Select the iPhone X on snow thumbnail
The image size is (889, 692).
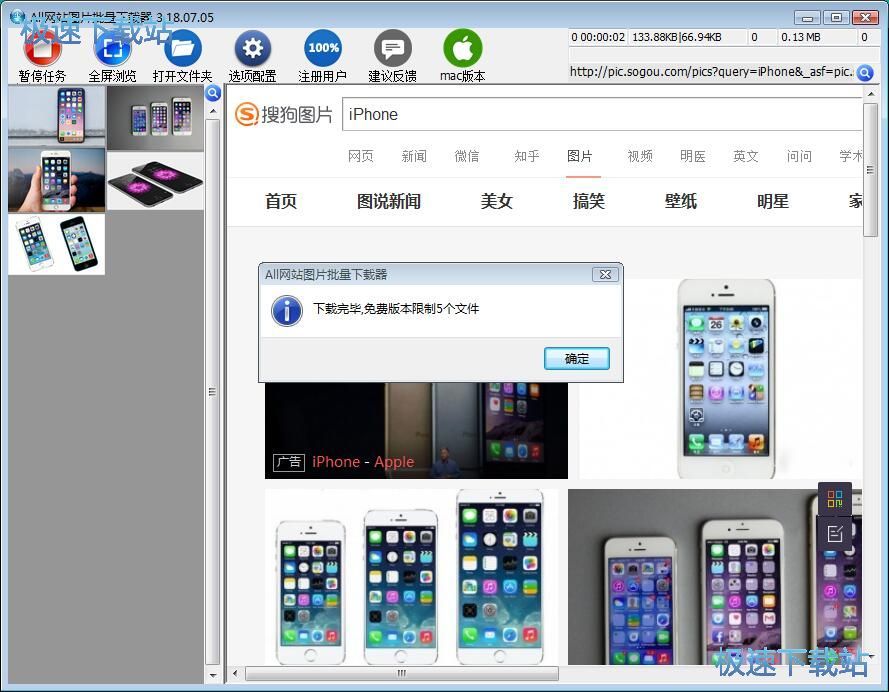57,116
